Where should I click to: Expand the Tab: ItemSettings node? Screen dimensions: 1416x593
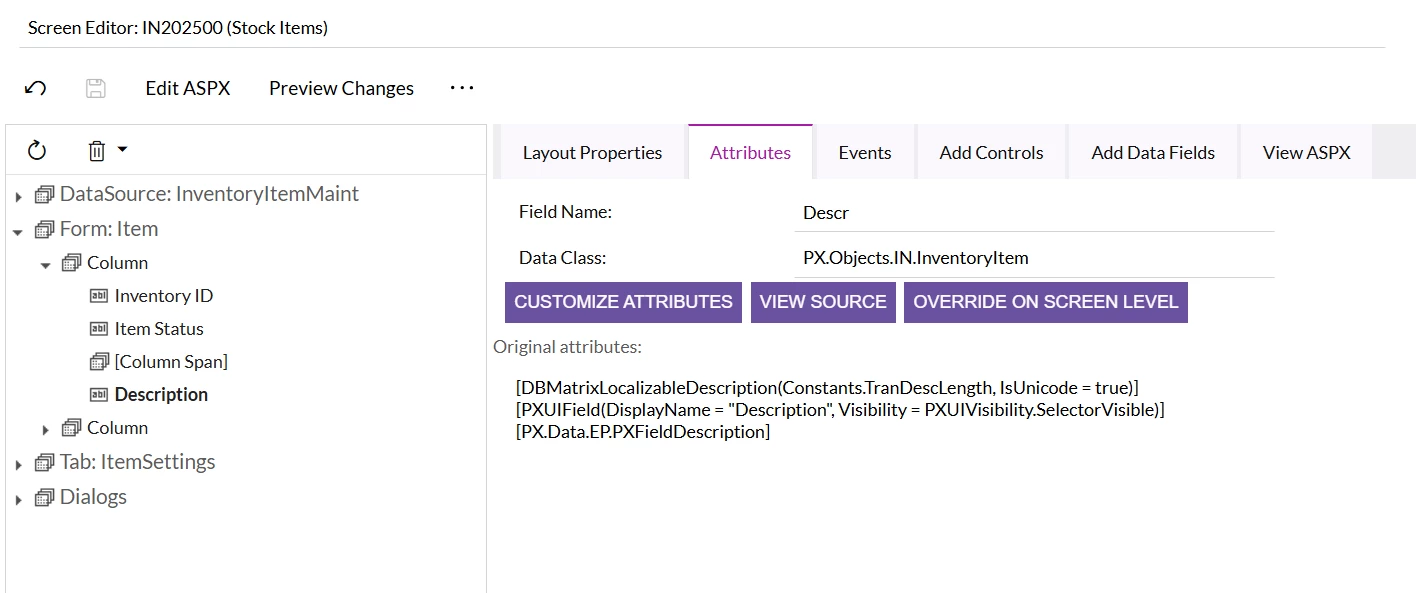tap(18, 465)
